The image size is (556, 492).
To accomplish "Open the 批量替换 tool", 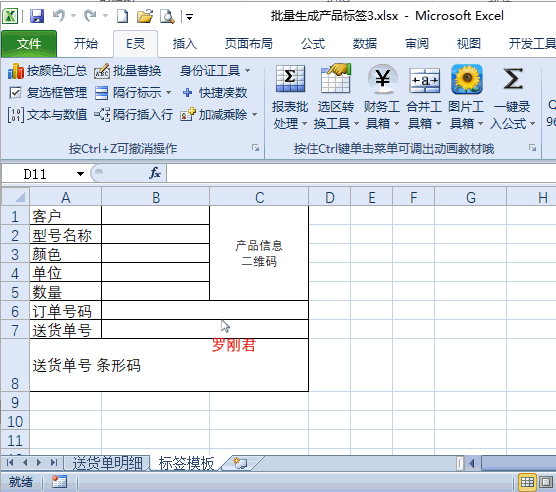I will click(x=128, y=71).
